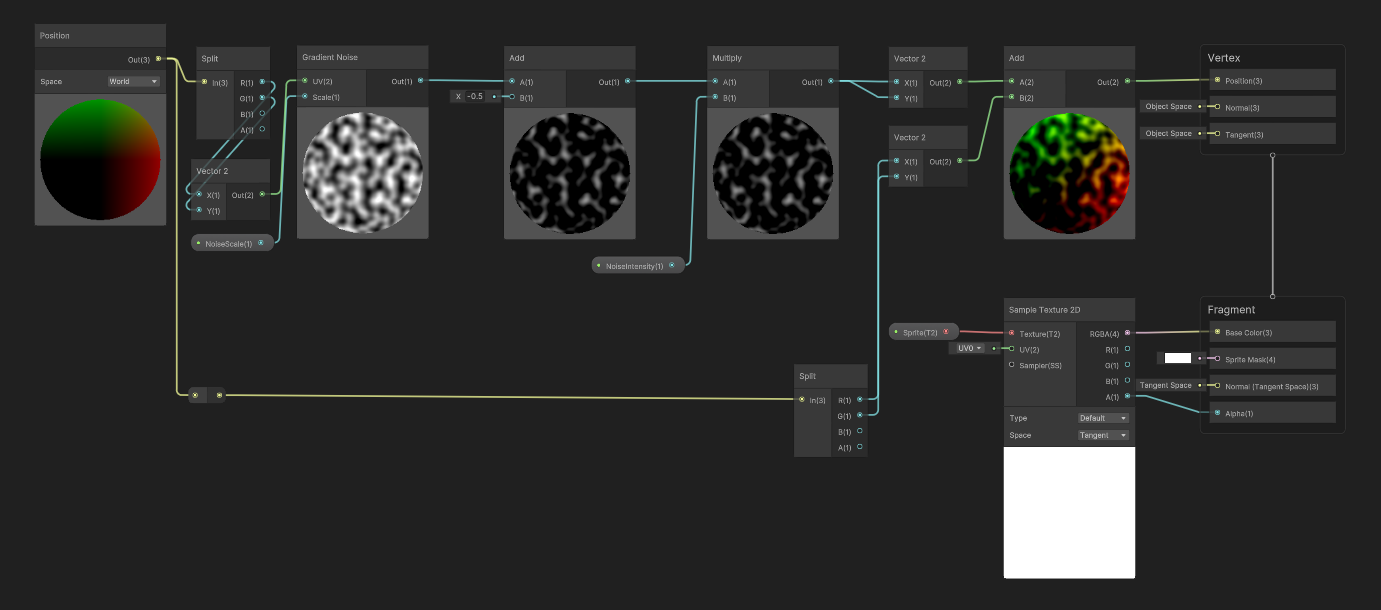Select the Gradient Noise node title
Viewport: 1381px width, 610px height.
[330, 58]
